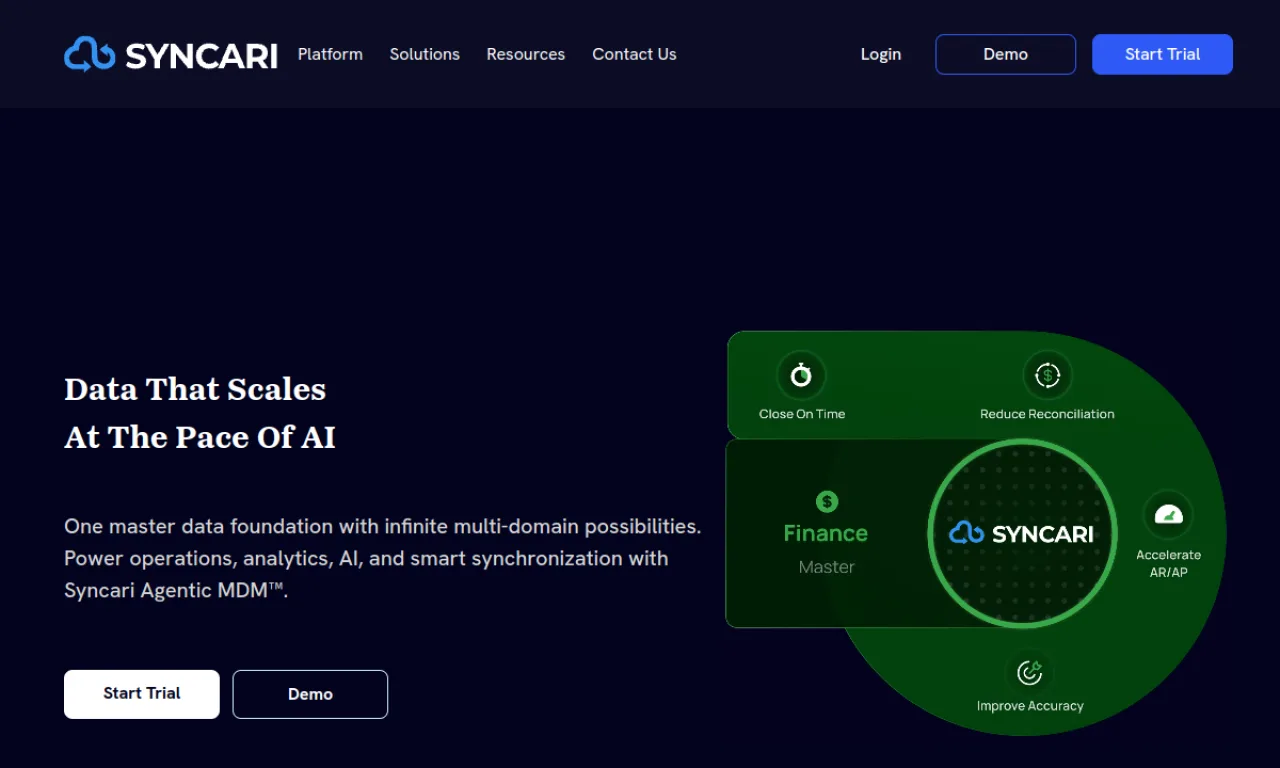Click the 'Accelerate AR/AP' label
The height and width of the screenshot is (768, 1280).
1169,564
